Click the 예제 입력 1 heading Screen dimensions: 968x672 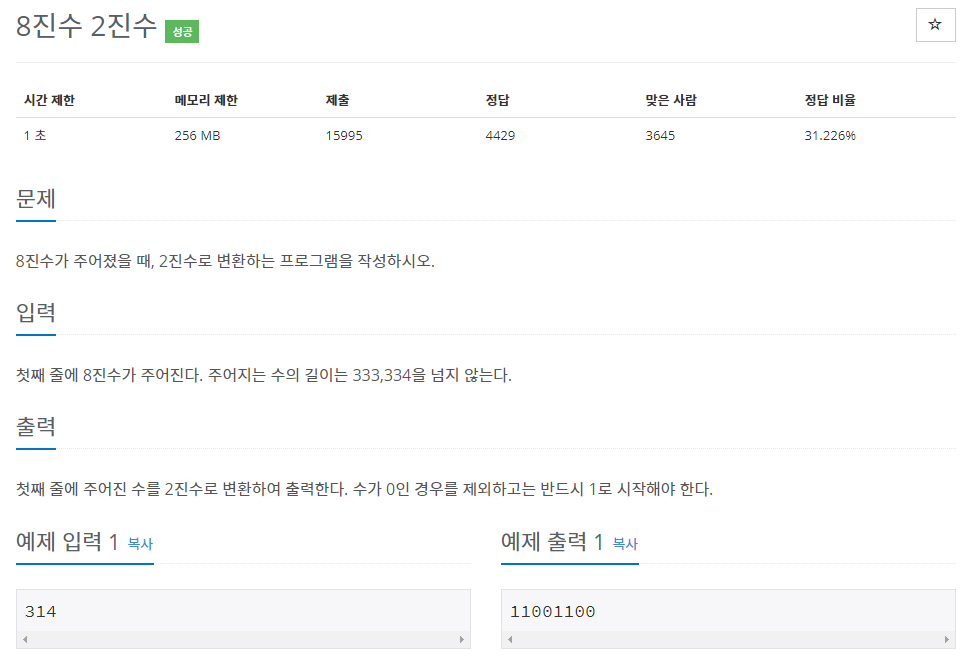click(x=67, y=542)
